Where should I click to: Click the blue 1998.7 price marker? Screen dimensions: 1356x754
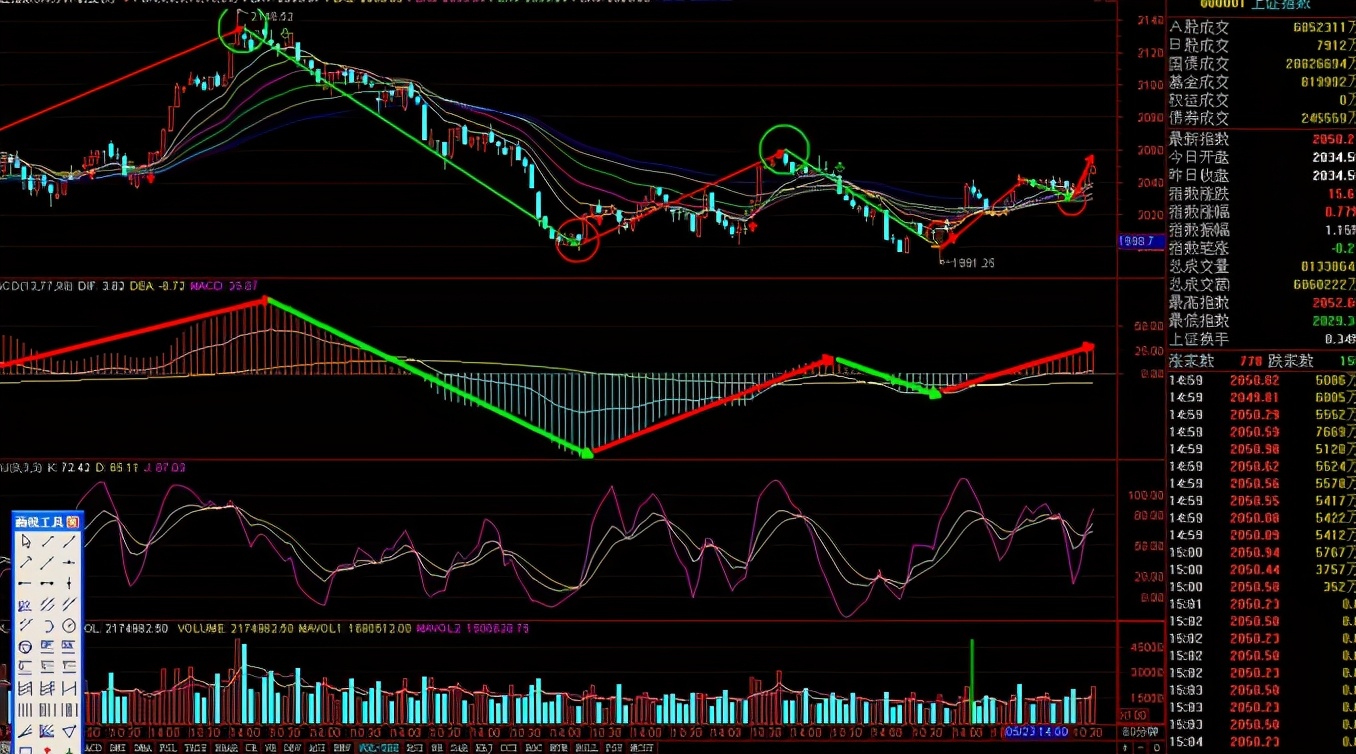1136,241
